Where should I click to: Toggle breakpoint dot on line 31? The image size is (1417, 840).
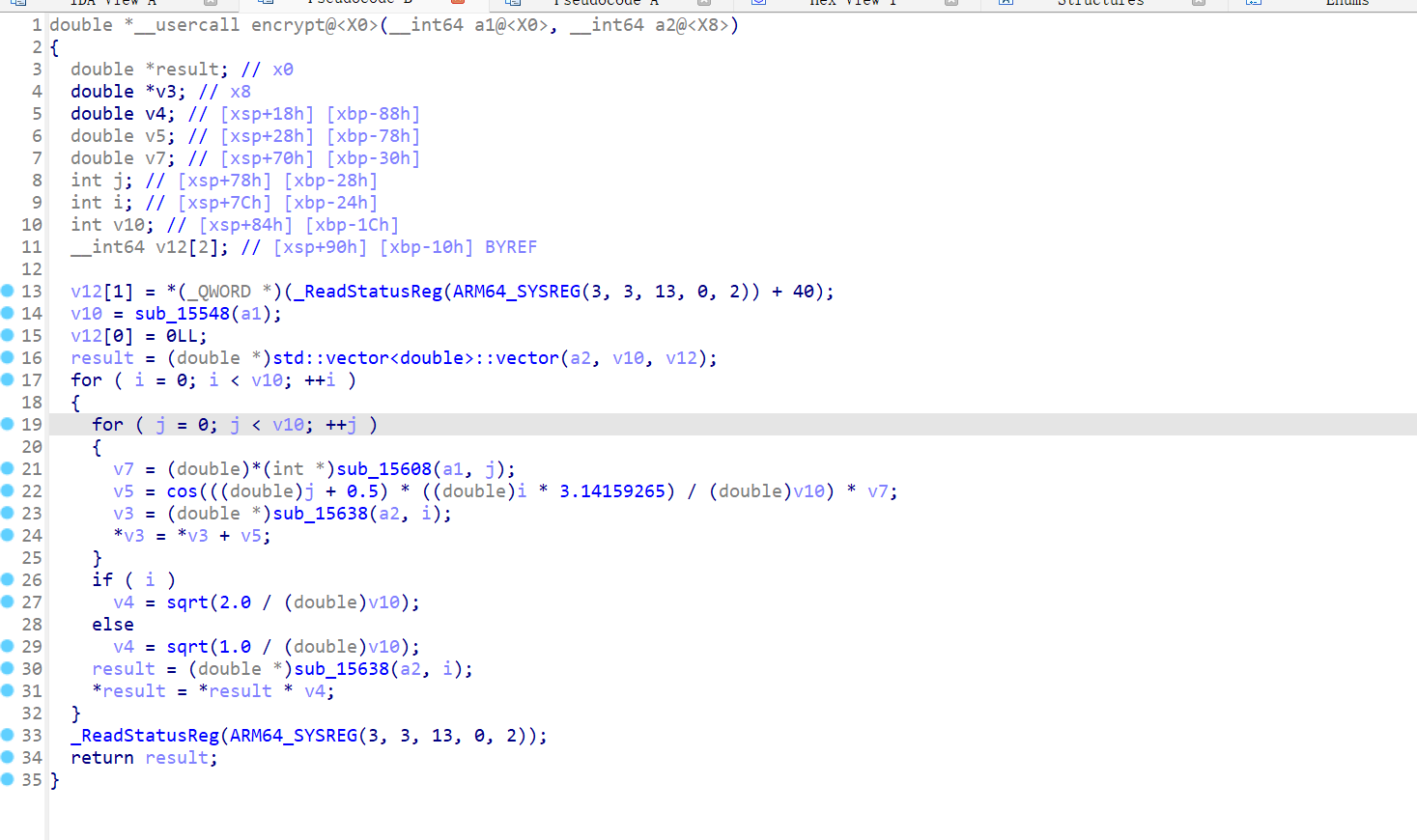pyautogui.click(x=8, y=690)
